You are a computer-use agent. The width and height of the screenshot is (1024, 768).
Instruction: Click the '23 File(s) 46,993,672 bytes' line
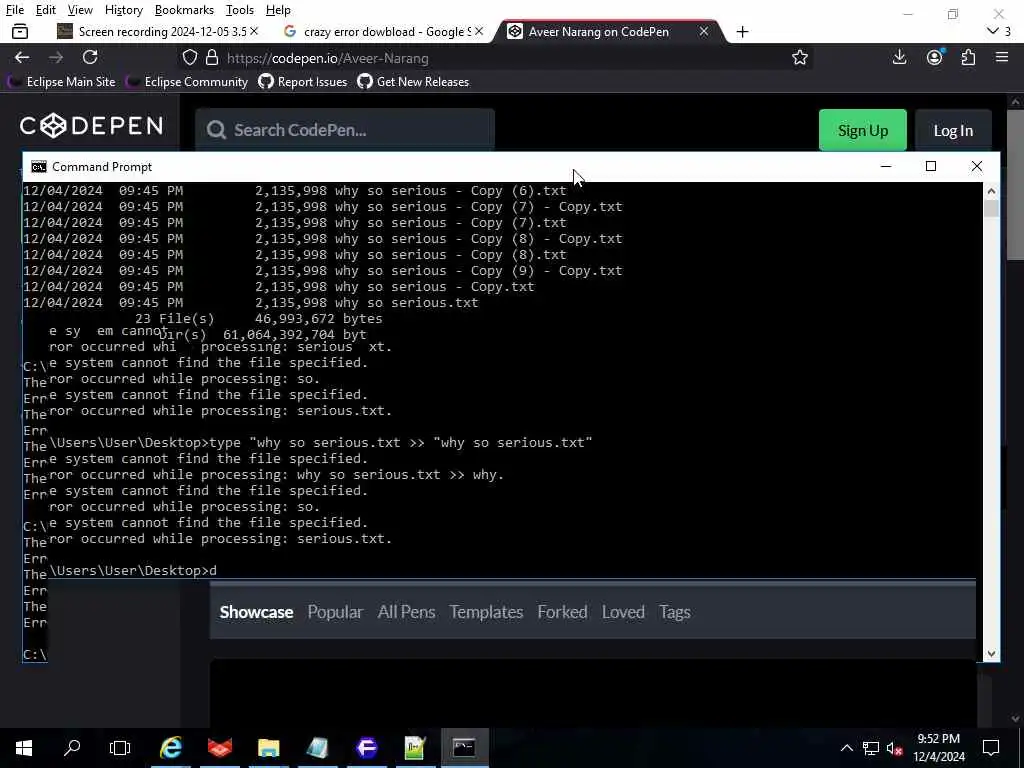(x=259, y=319)
